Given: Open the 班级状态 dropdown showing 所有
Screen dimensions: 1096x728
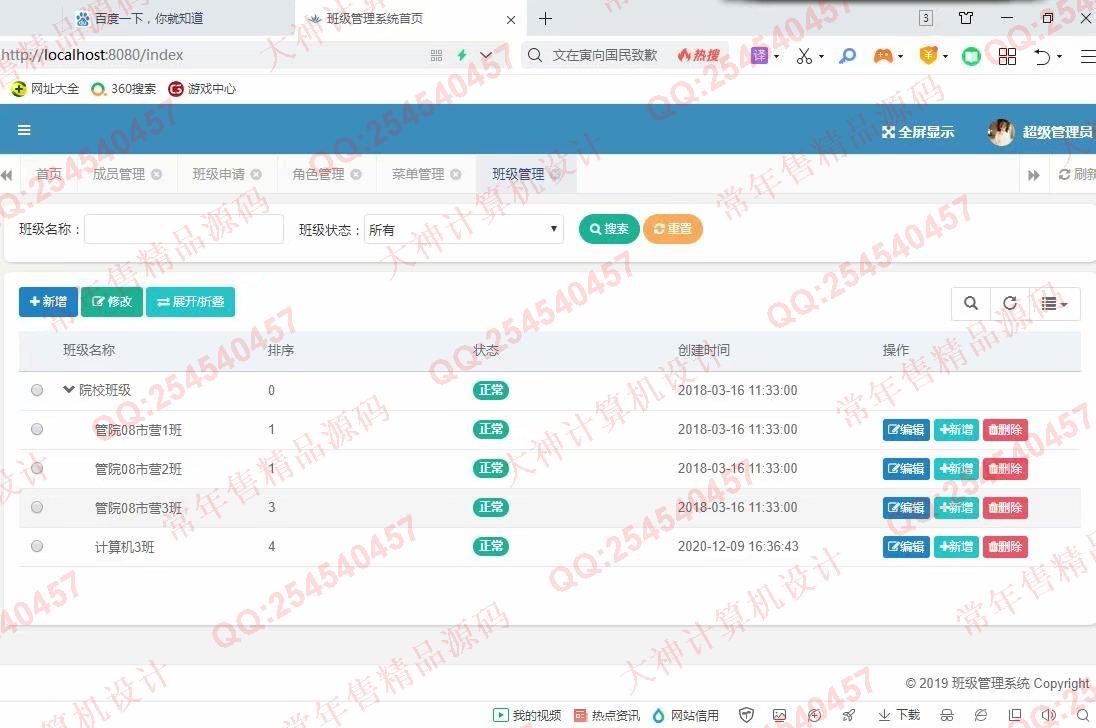Looking at the screenshot, I should [463, 229].
